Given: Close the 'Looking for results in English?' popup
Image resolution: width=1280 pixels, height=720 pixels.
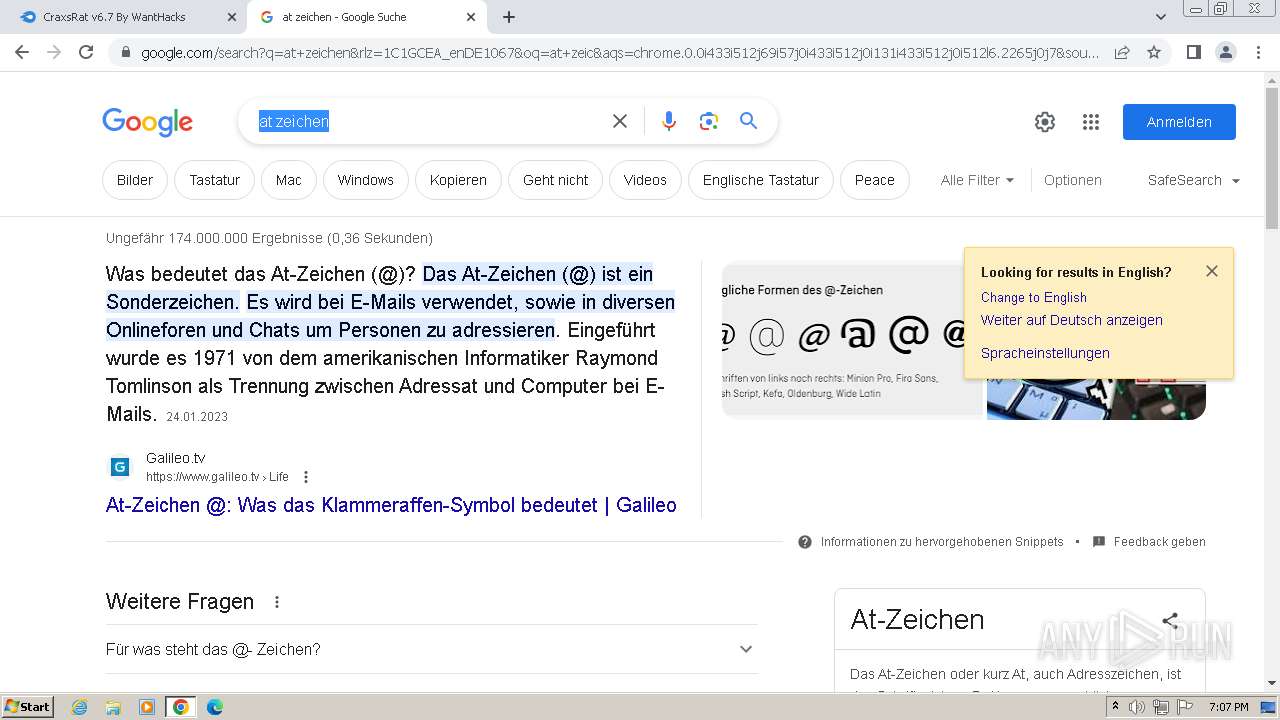Looking at the screenshot, I should (x=1212, y=271).
